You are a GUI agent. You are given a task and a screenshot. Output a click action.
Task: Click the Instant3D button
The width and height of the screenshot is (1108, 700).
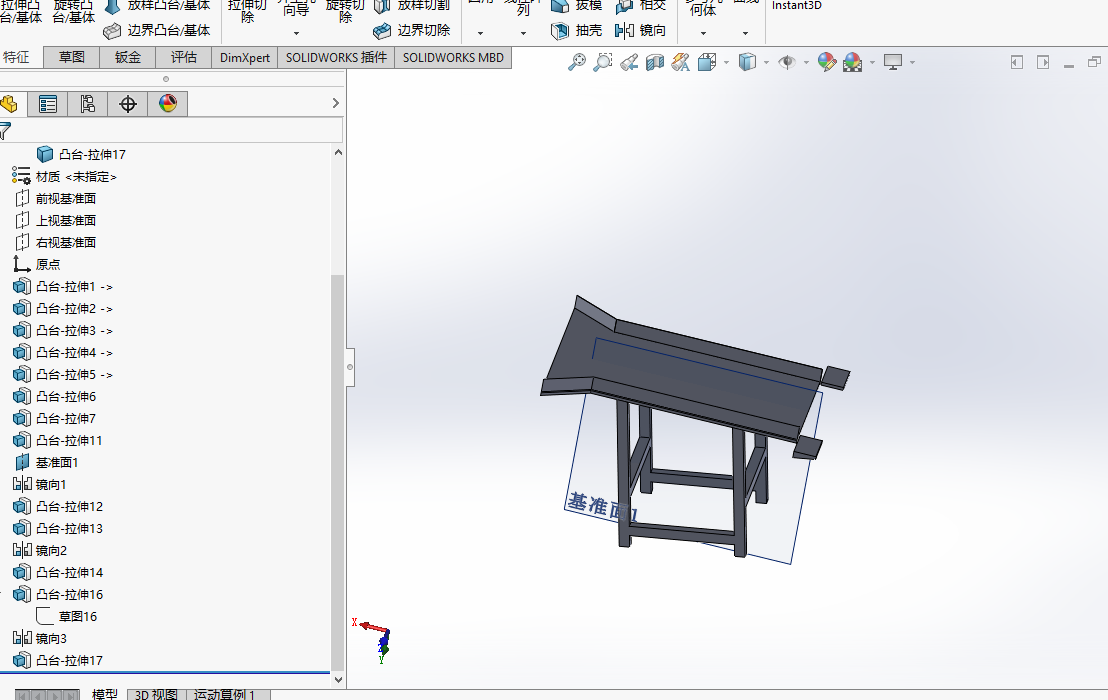[x=797, y=6]
